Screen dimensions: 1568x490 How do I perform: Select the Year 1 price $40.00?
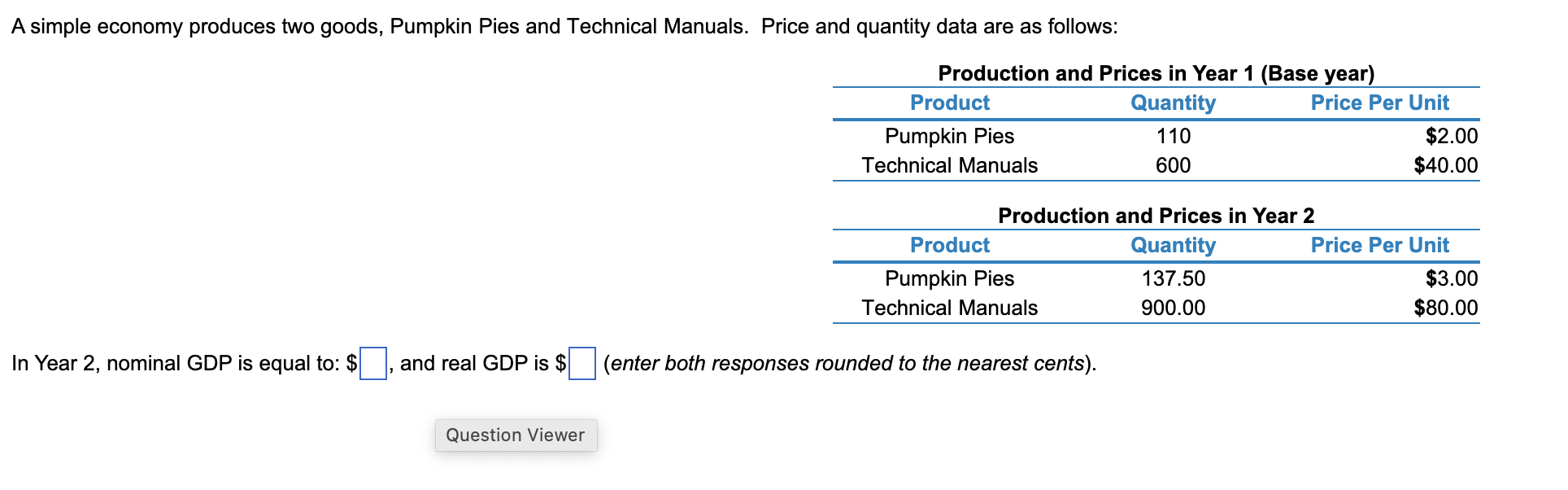[1445, 165]
